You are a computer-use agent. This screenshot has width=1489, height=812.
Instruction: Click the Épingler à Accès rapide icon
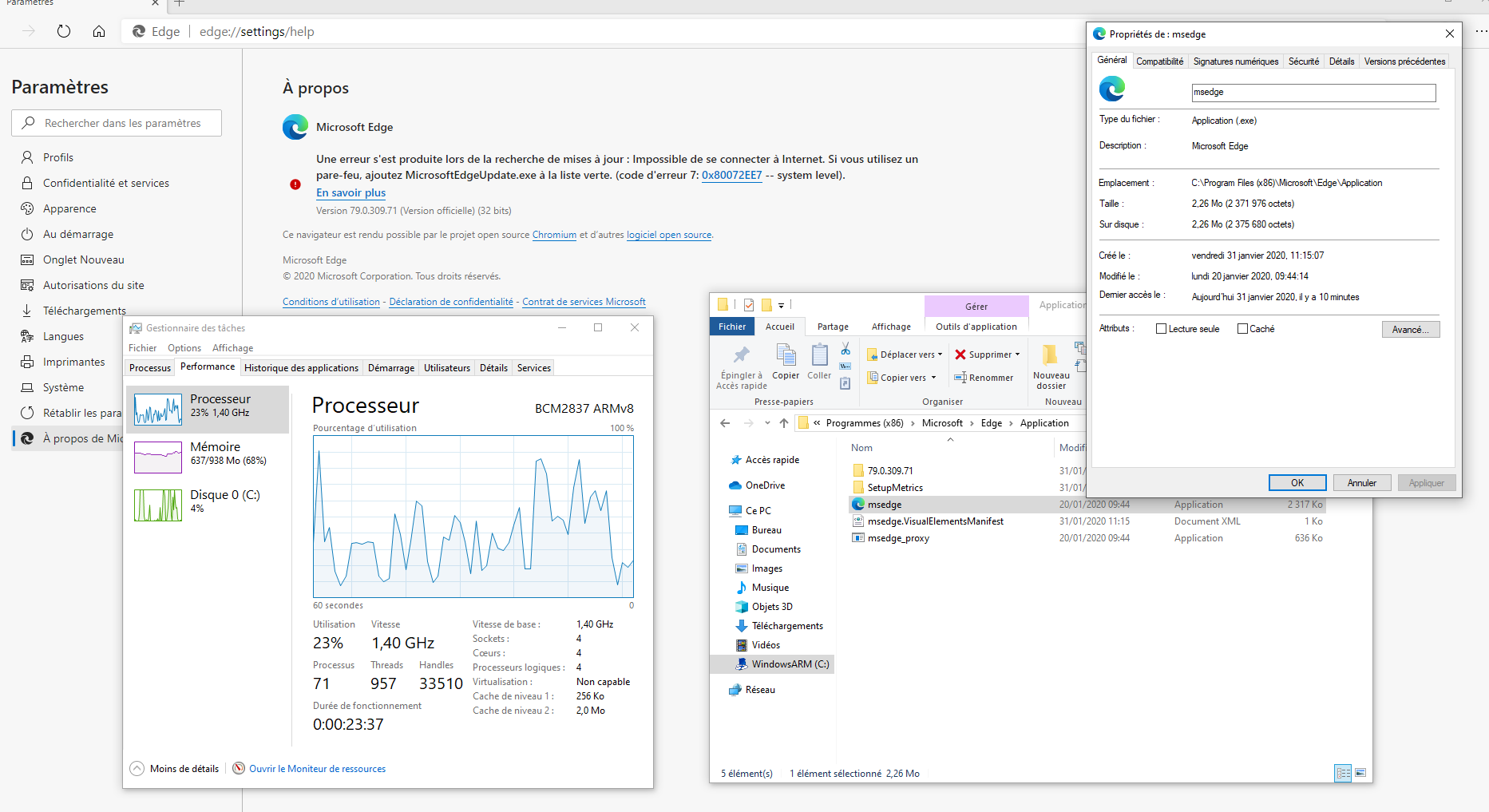coord(742,356)
